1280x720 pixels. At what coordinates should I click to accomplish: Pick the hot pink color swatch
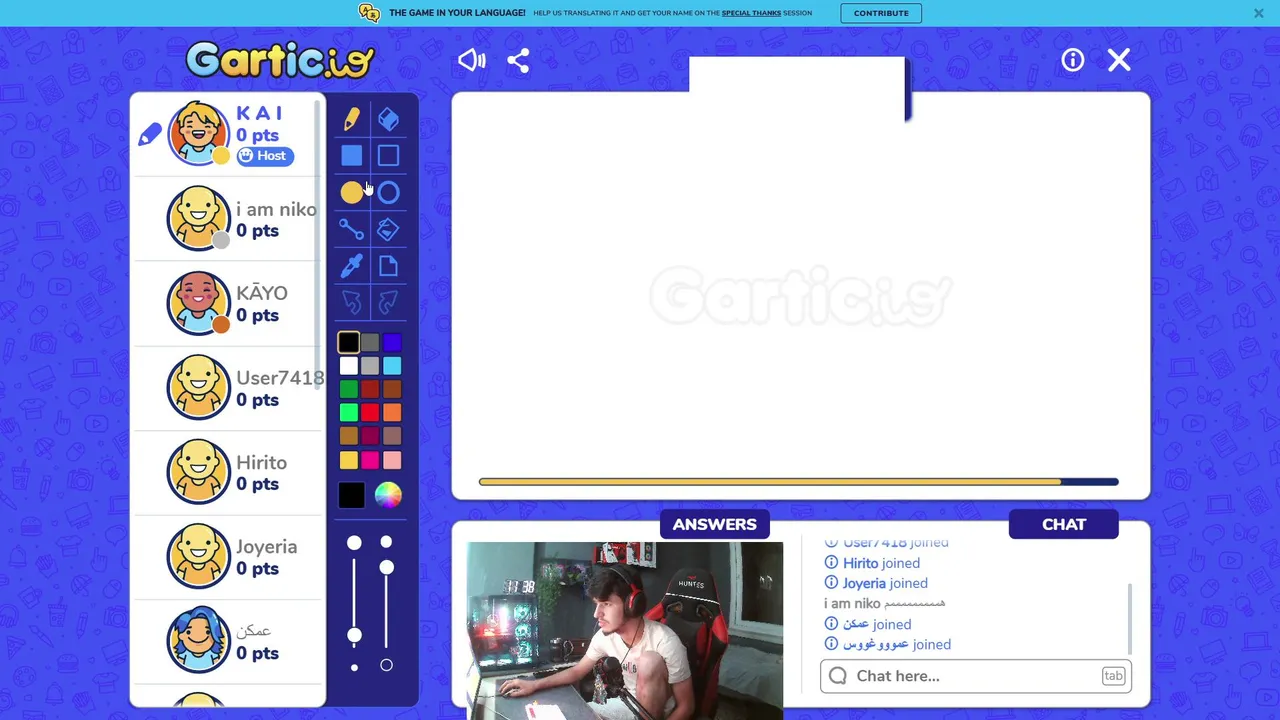(x=370, y=459)
